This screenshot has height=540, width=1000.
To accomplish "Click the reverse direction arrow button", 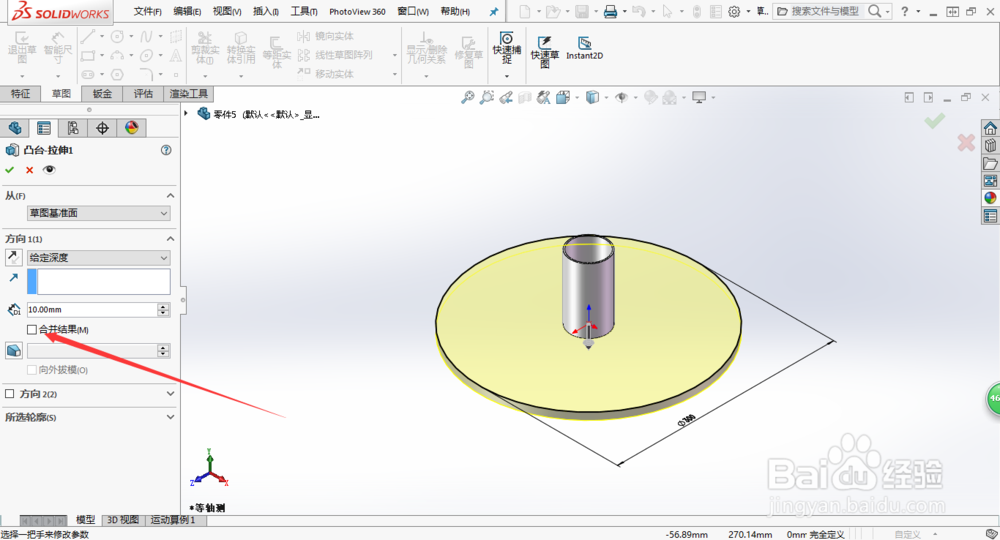I will click(x=13, y=258).
